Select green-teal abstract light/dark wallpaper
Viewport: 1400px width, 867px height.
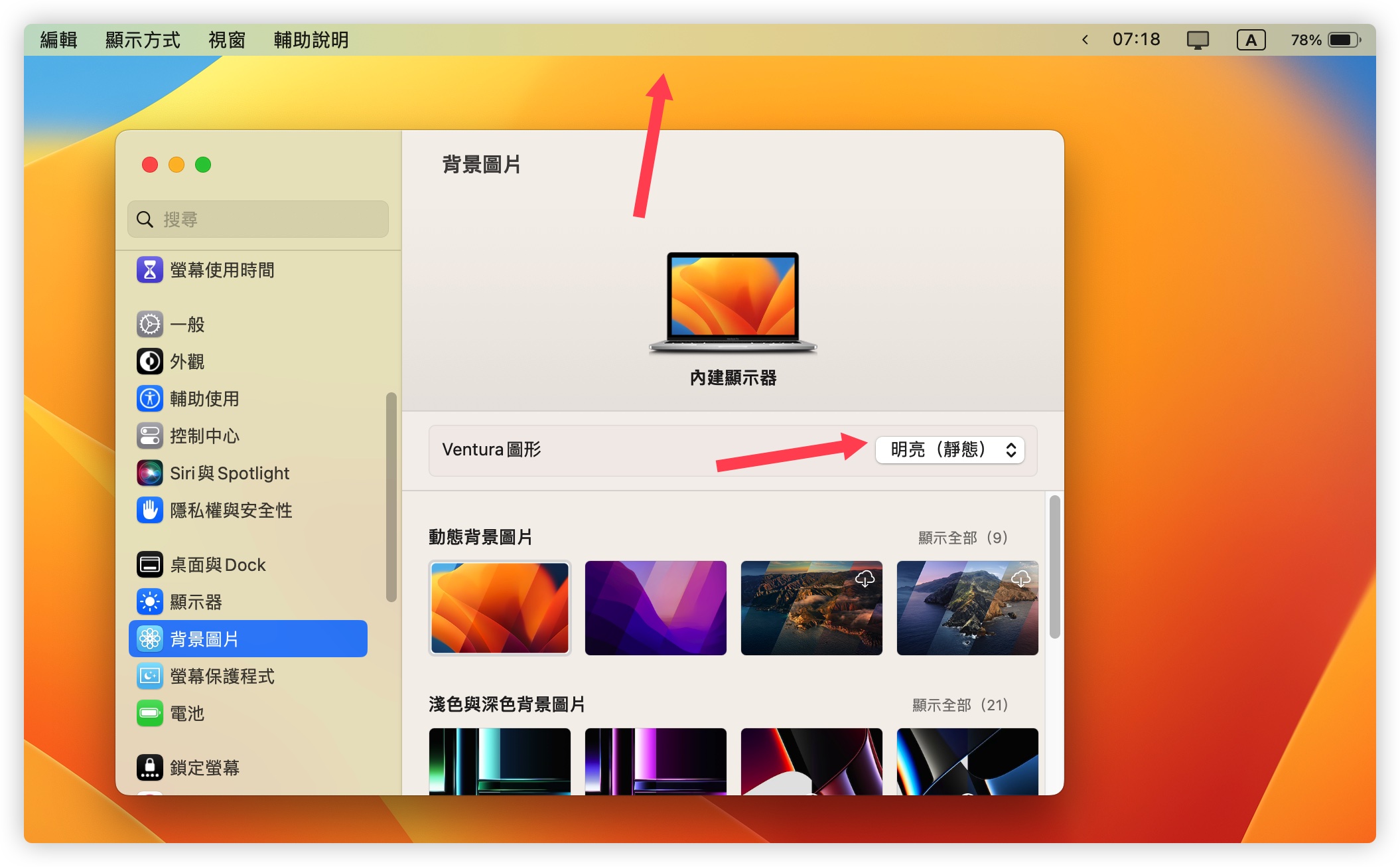500,761
